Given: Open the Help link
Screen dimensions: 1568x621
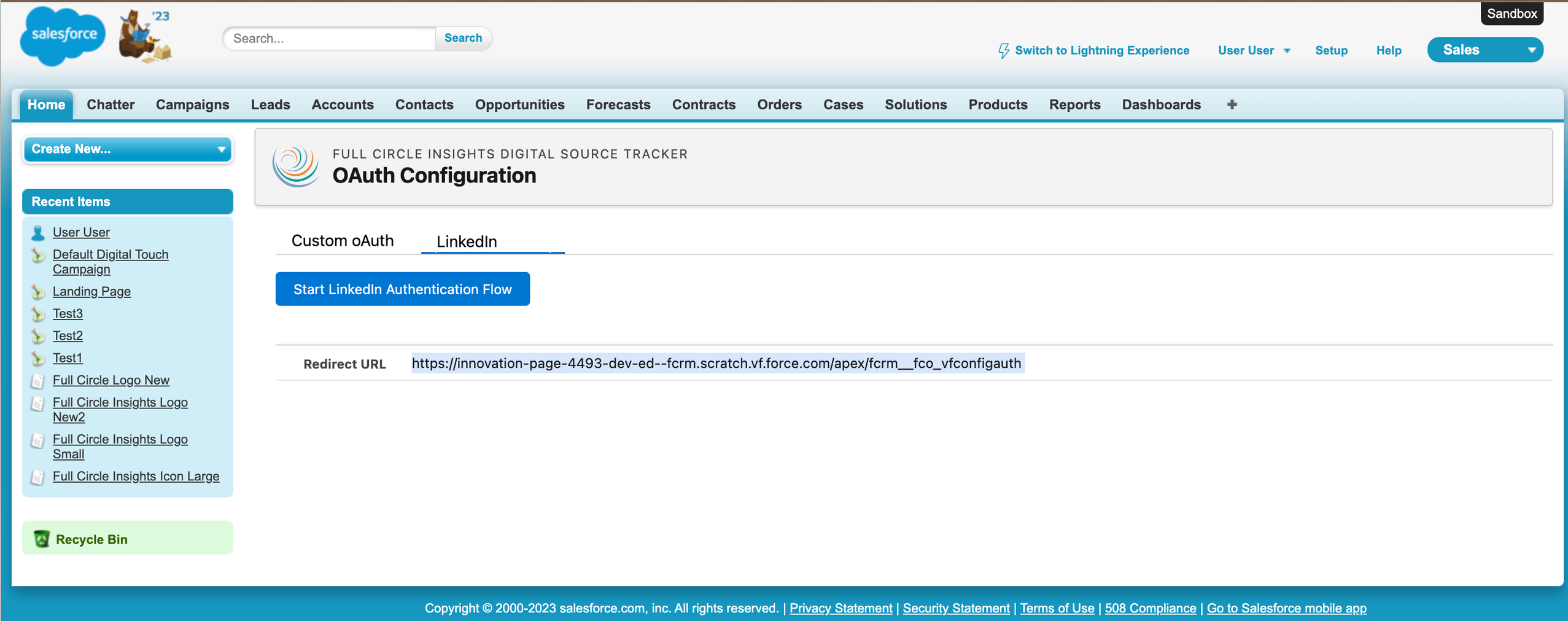Looking at the screenshot, I should 1388,50.
